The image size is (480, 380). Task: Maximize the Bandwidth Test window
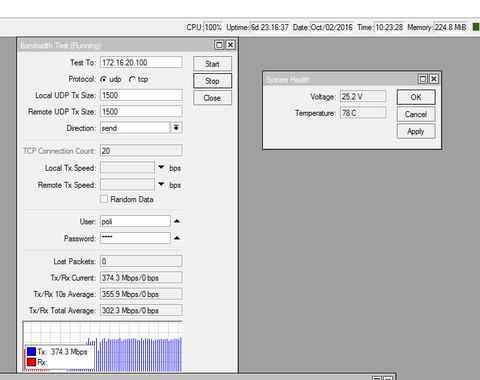(x=219, y=45)
